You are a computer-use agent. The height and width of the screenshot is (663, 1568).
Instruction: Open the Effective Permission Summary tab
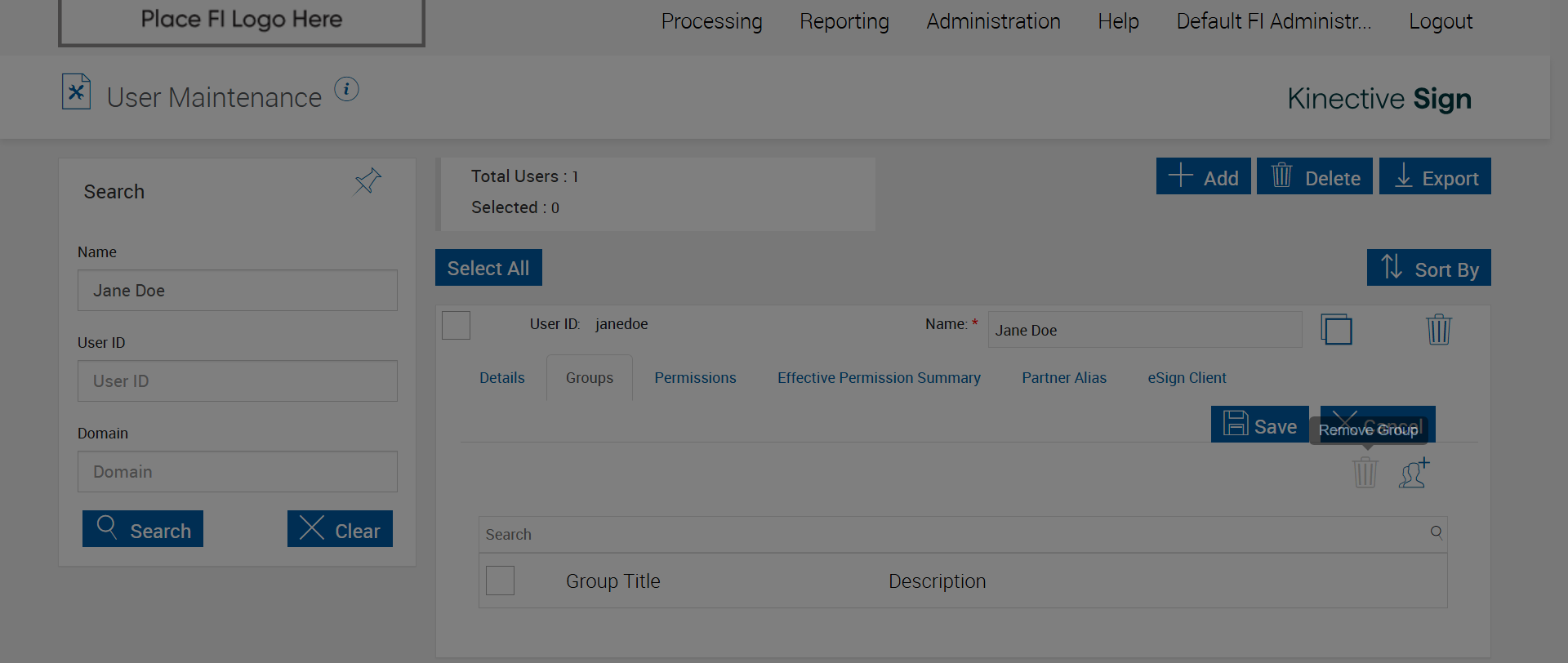(879, 378)
